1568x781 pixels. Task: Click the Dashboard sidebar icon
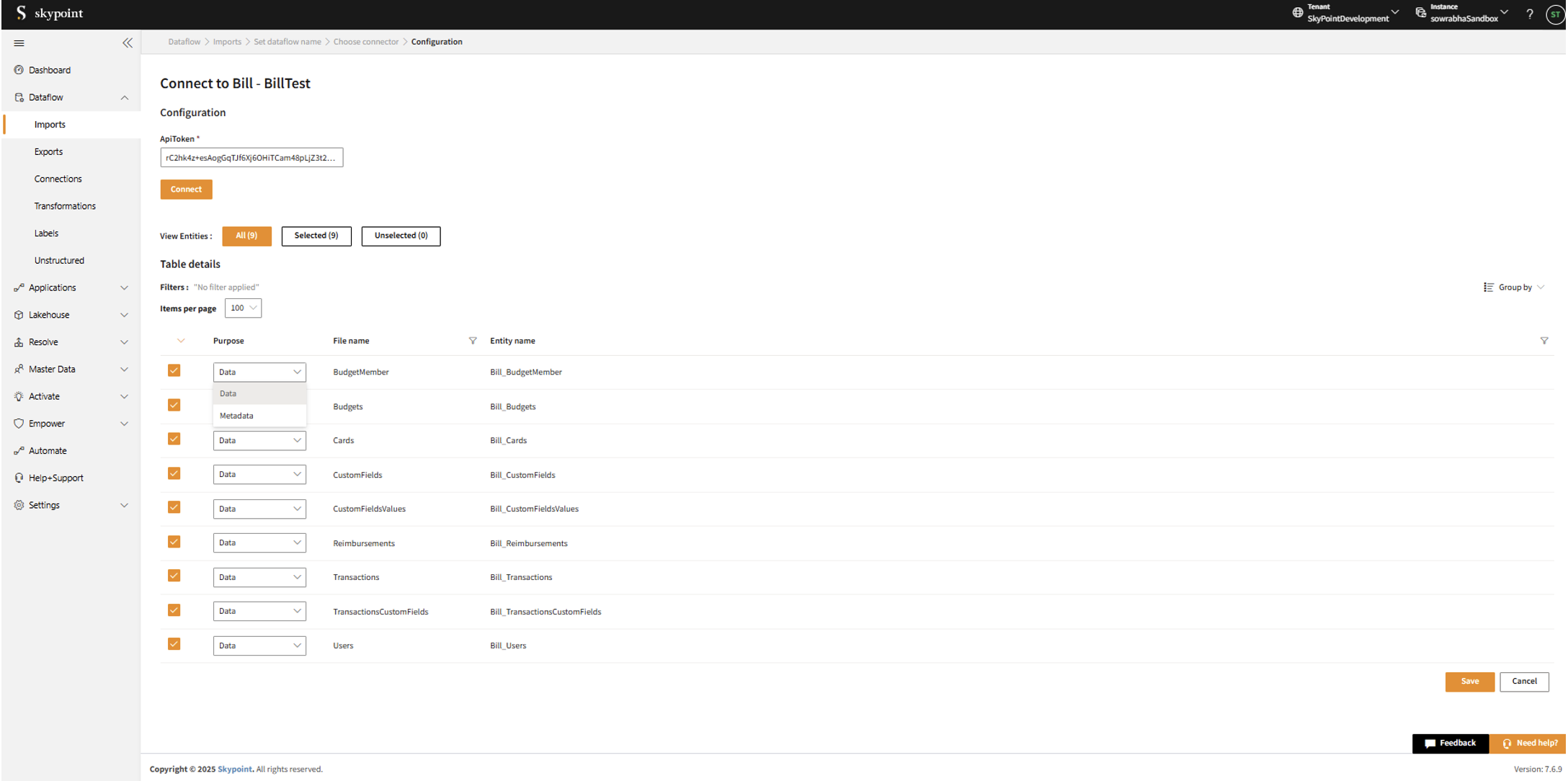19,70
